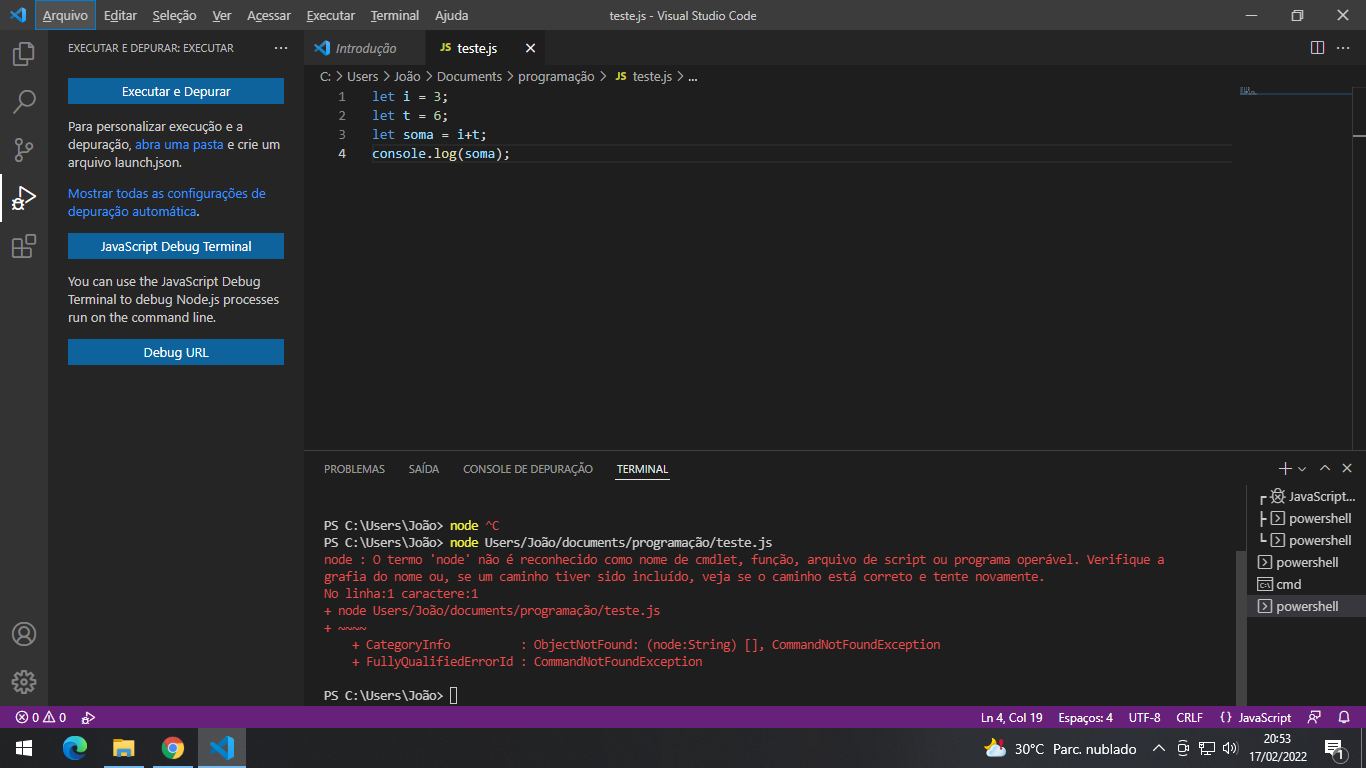1366x768 pixels.
Task: Click Ln 4, Col 19 in status bar
Action: 1011,717
